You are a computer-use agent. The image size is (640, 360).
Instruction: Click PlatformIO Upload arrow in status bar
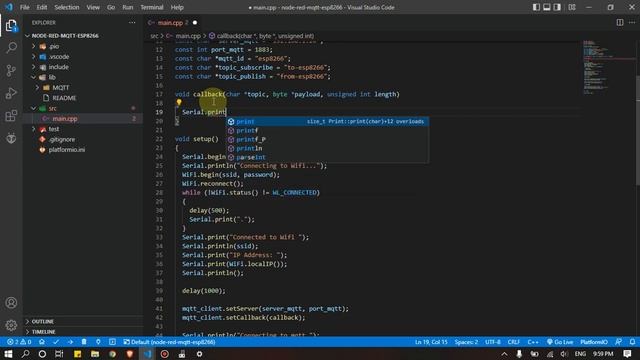point(70,342)
